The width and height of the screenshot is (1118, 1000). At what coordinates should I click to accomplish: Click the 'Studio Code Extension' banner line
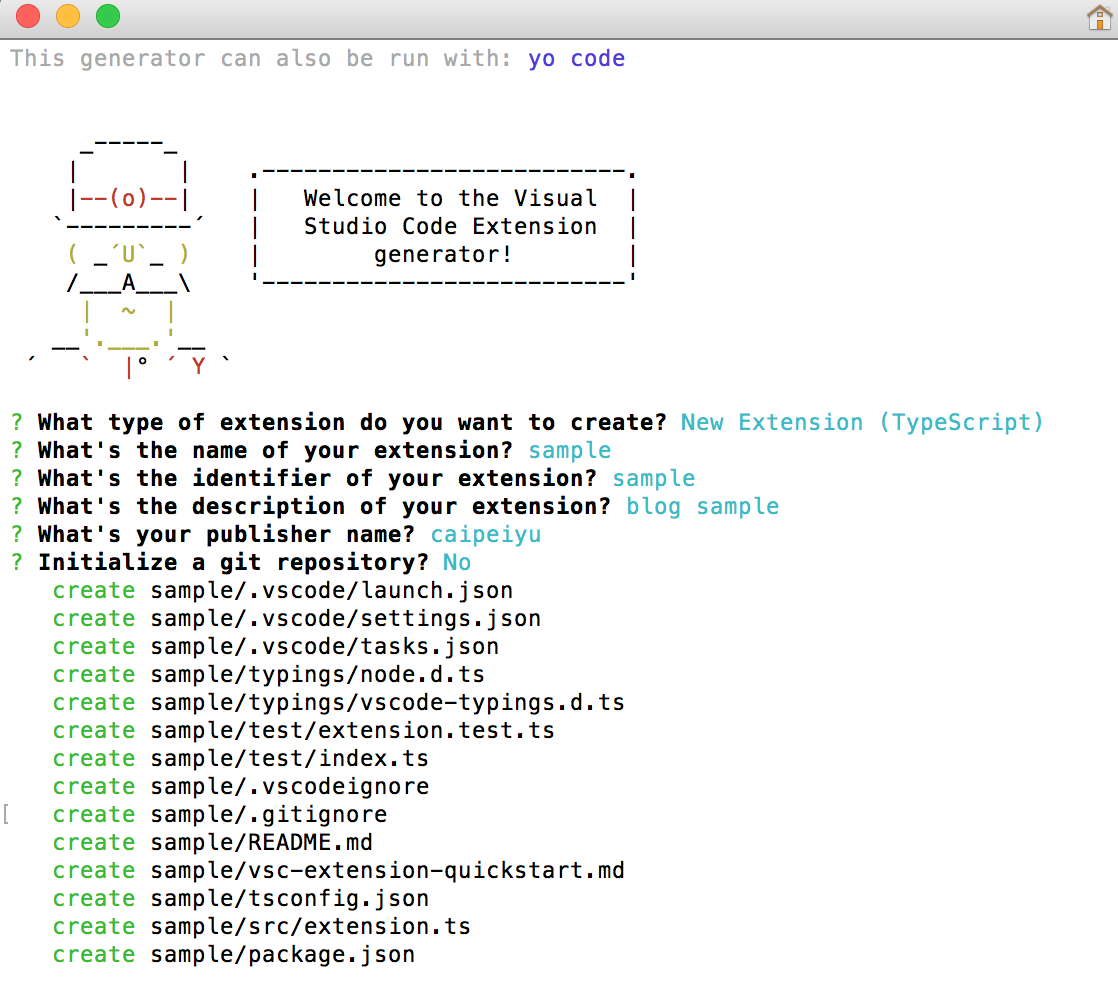(x=450, y=227)
